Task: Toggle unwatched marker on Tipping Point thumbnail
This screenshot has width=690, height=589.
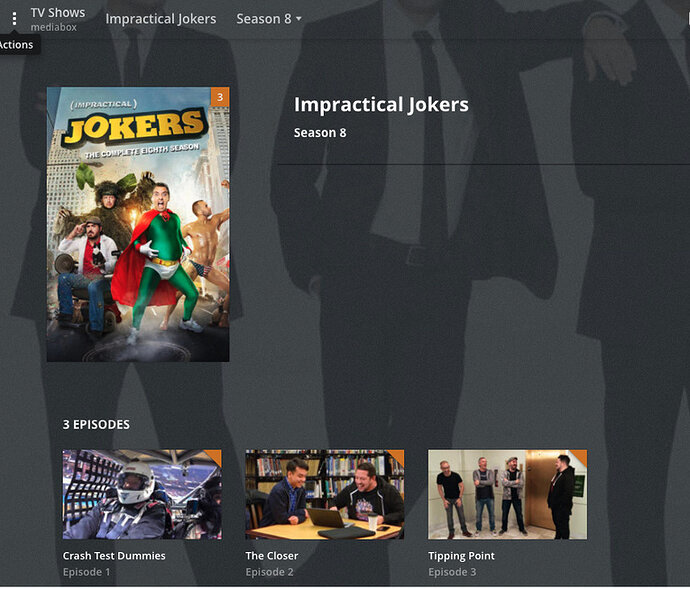Action: 580,456
